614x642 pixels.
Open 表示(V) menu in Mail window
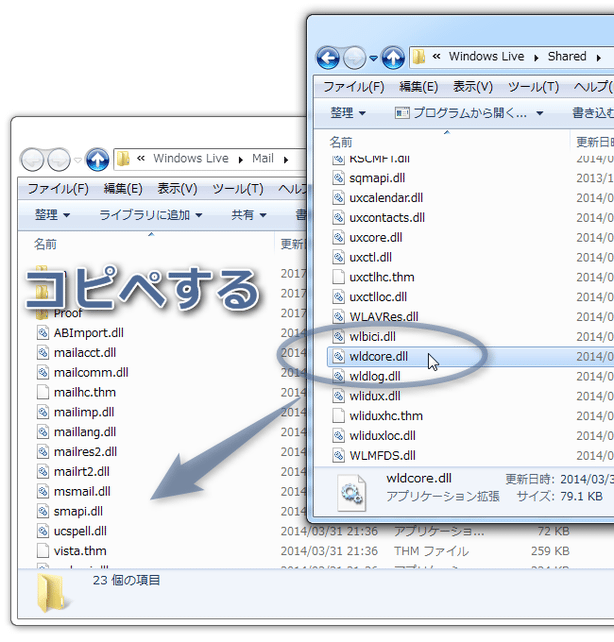(x=177, y=189)
